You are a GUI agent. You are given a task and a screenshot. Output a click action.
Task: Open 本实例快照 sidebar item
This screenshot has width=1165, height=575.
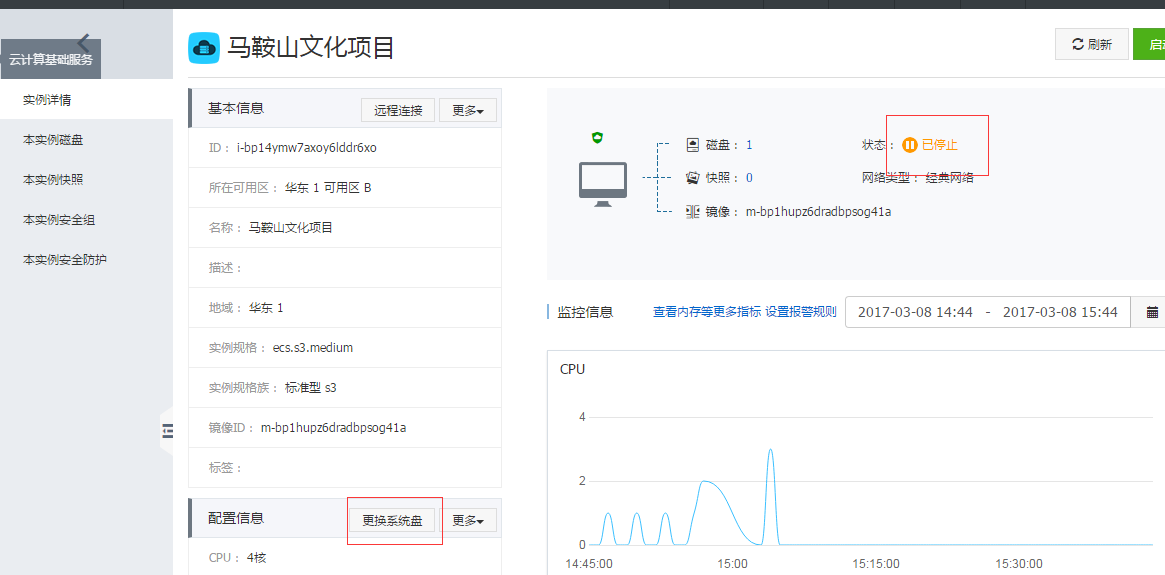[x=86, y=180]
